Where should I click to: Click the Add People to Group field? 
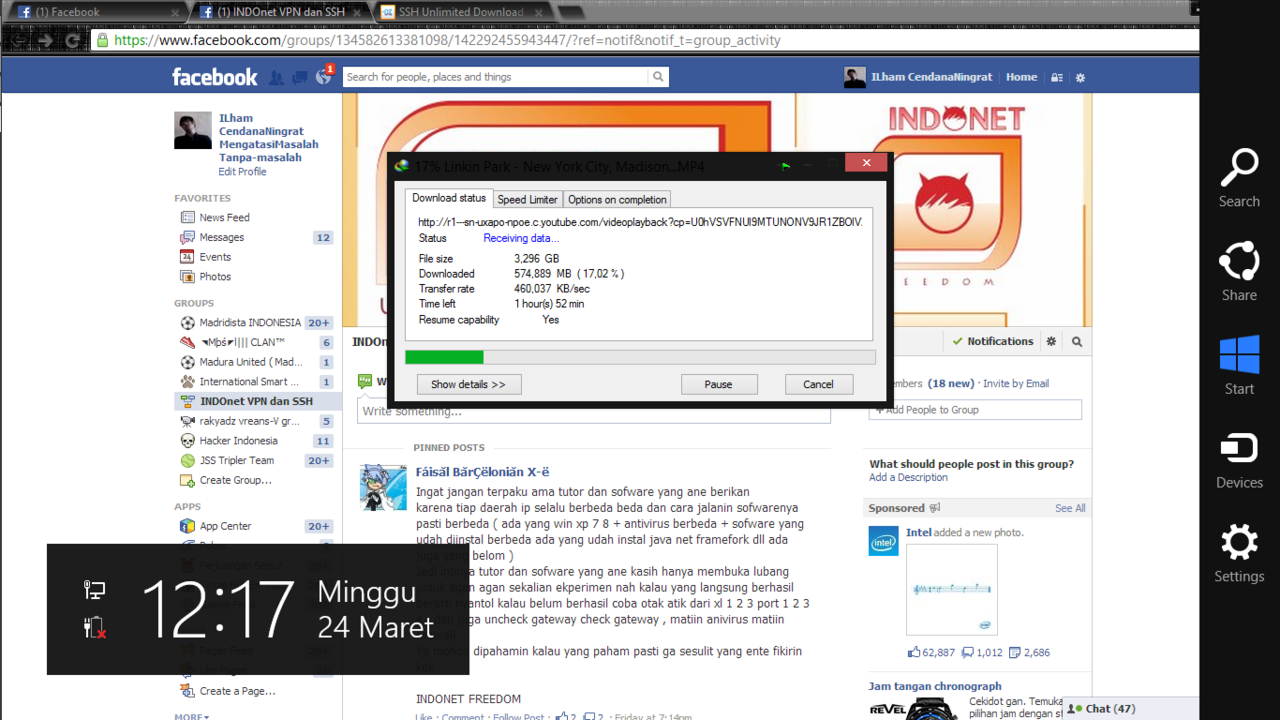point(975,410)
